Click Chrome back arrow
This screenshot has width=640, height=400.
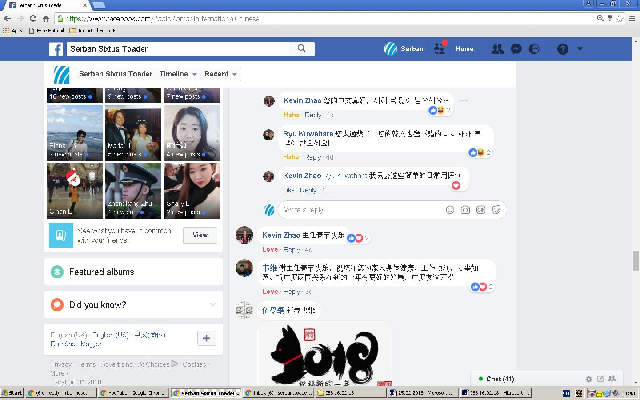(x=7, y=18)
